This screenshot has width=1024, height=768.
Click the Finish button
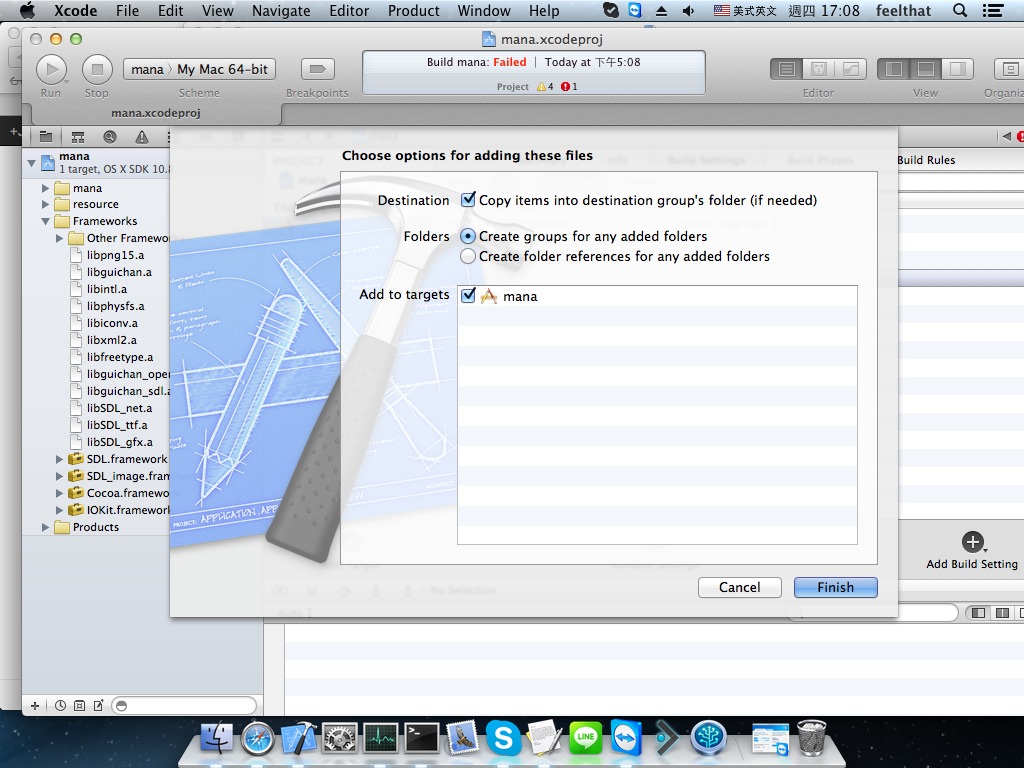pyautogui.click(x=836, y=587)
